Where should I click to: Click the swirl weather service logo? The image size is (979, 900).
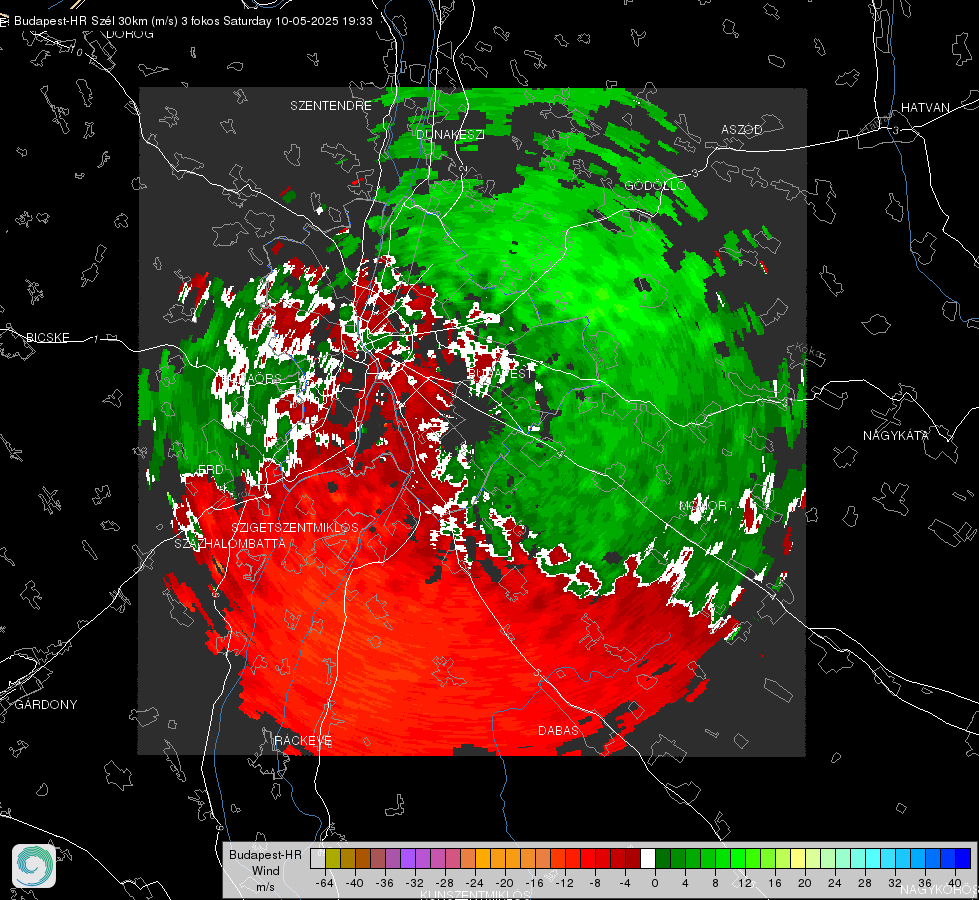click(x=34, y=866)
